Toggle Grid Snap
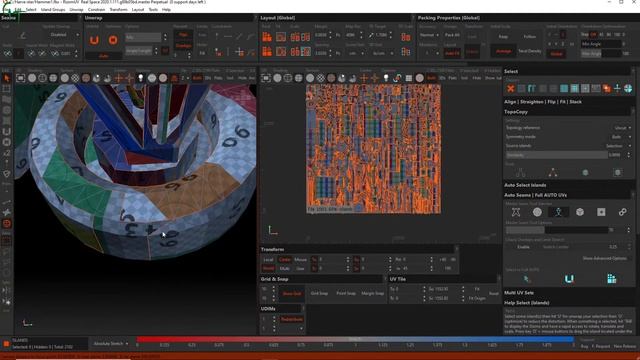 coord(319,293)
